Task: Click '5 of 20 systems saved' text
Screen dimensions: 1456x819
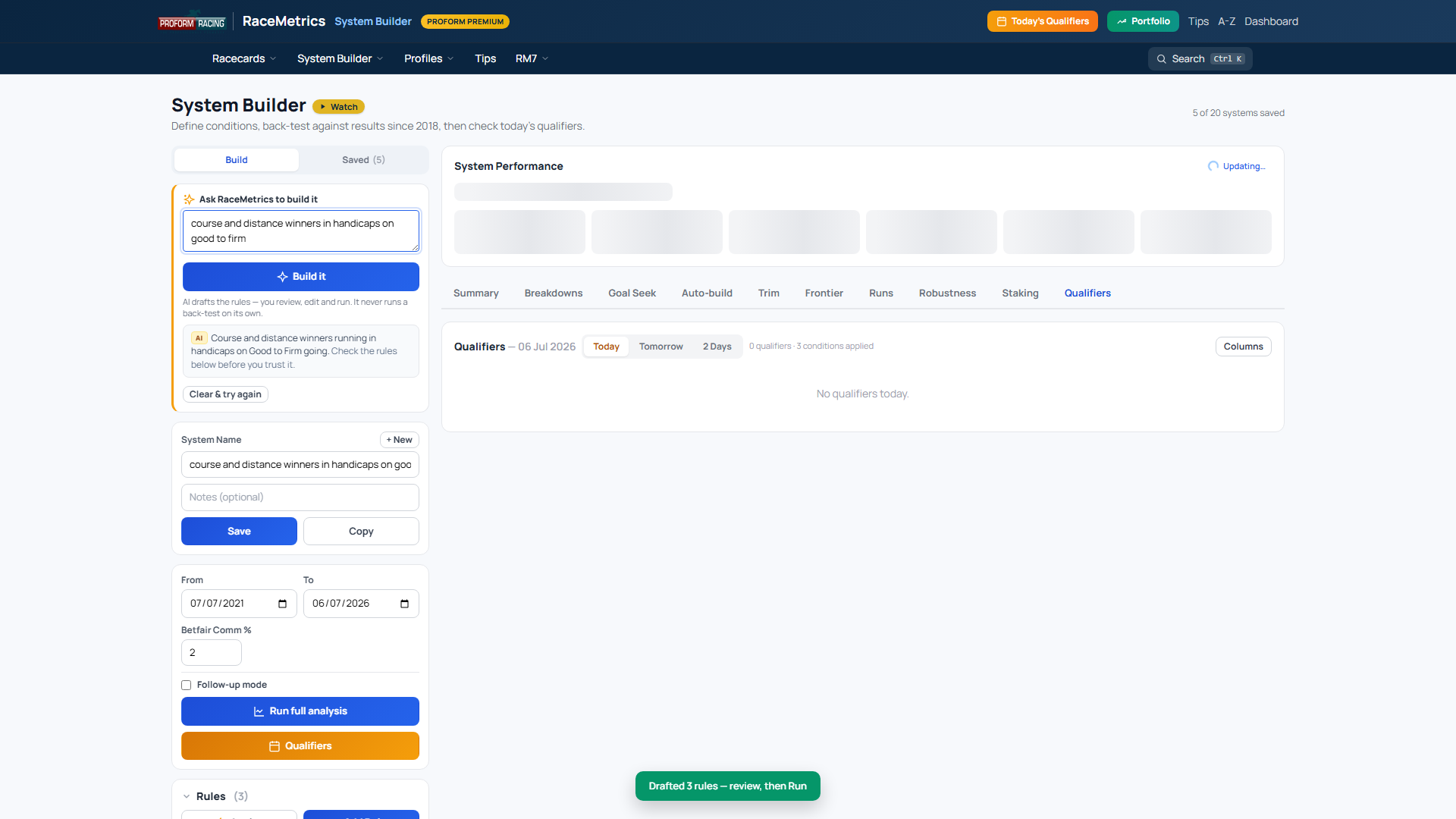Action: click(x=1238, y=113)
